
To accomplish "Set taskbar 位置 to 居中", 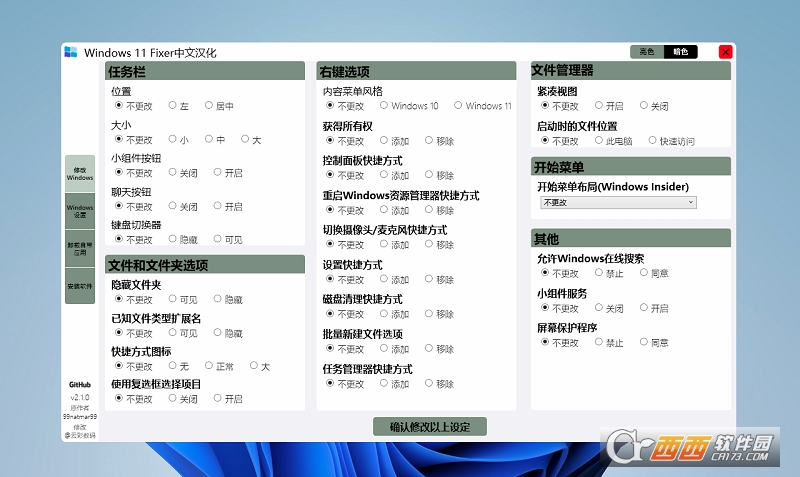I will click(x=209, y=105).
